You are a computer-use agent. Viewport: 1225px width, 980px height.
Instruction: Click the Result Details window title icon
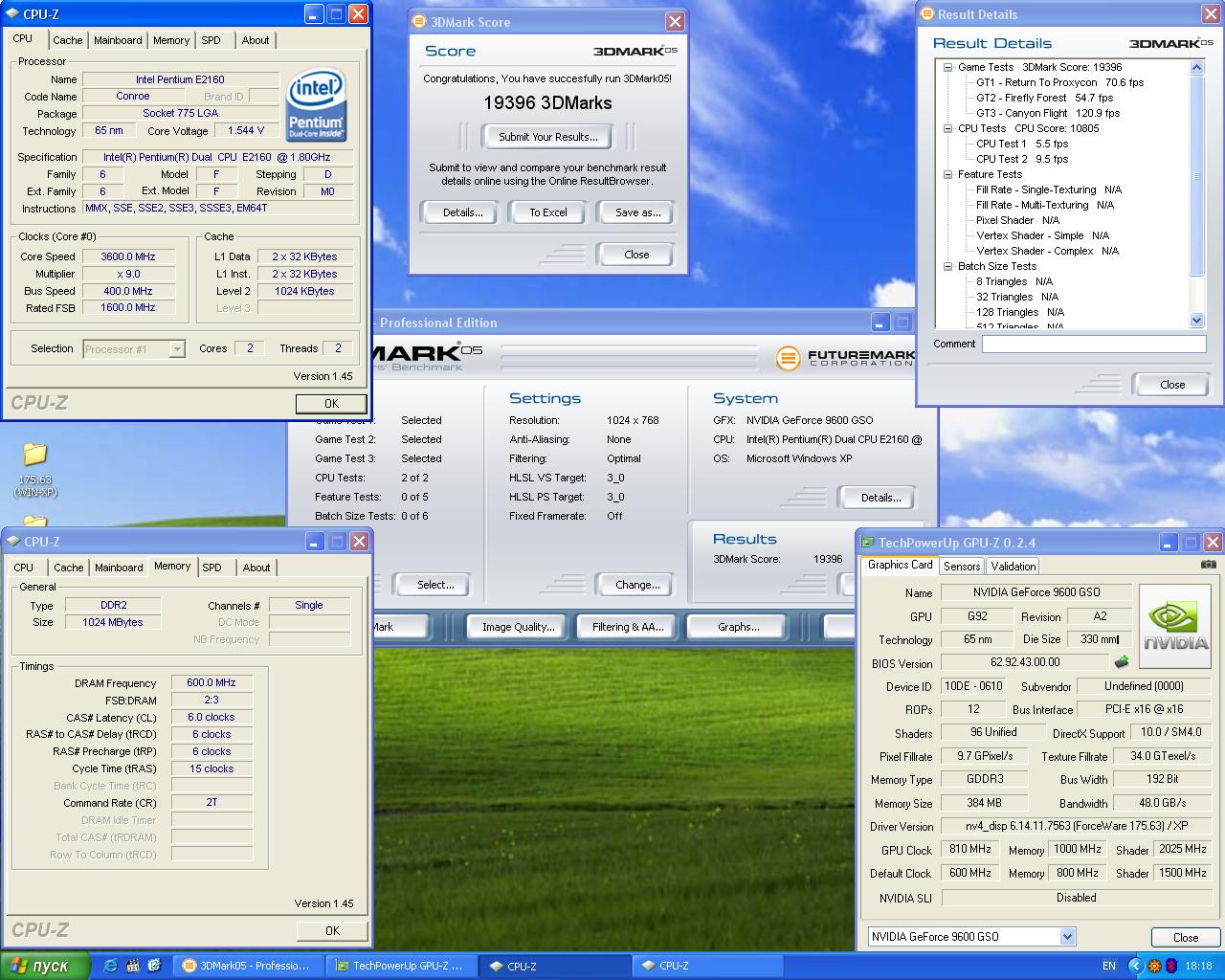927,13
